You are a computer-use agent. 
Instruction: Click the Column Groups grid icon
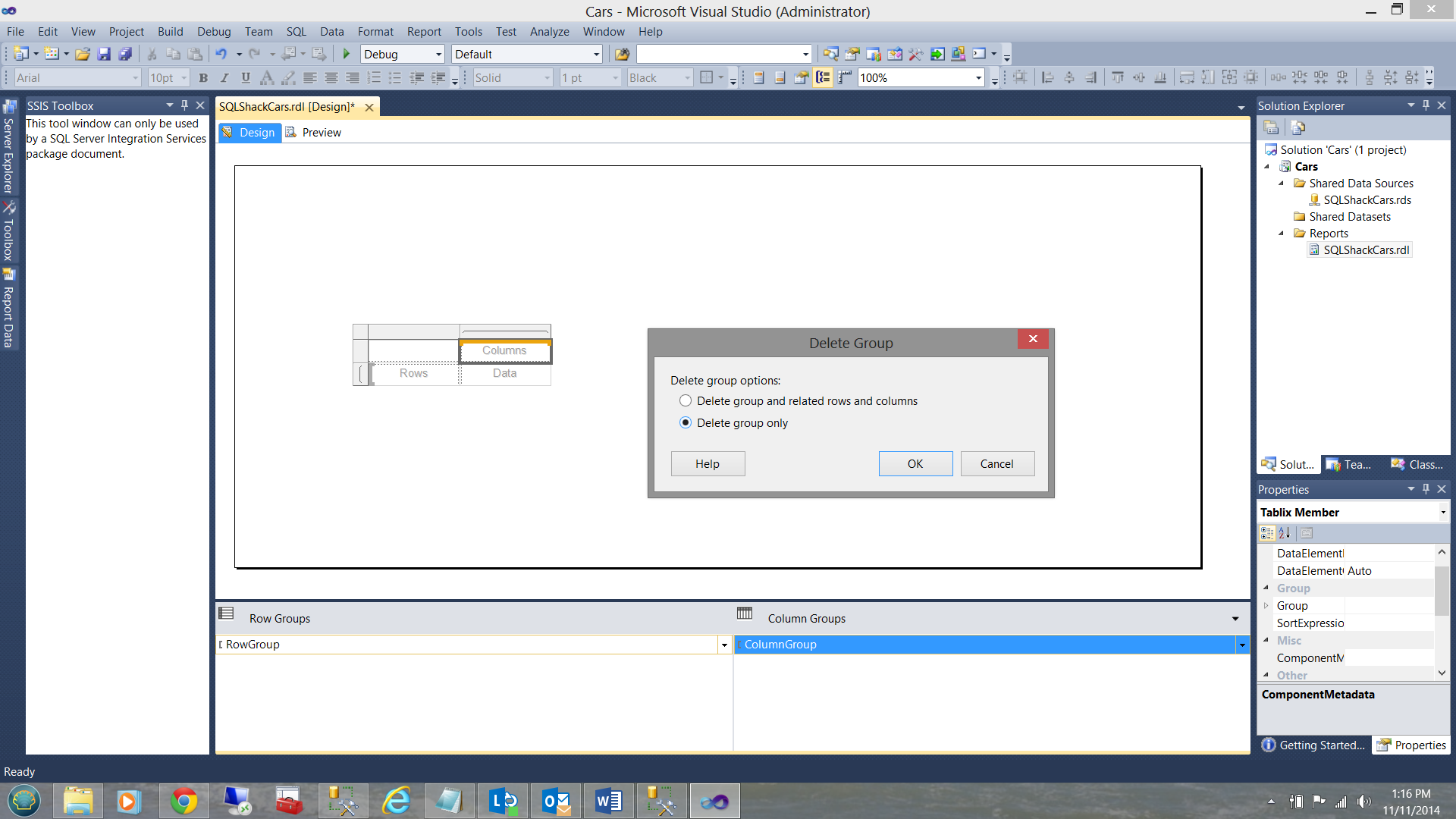745,613
